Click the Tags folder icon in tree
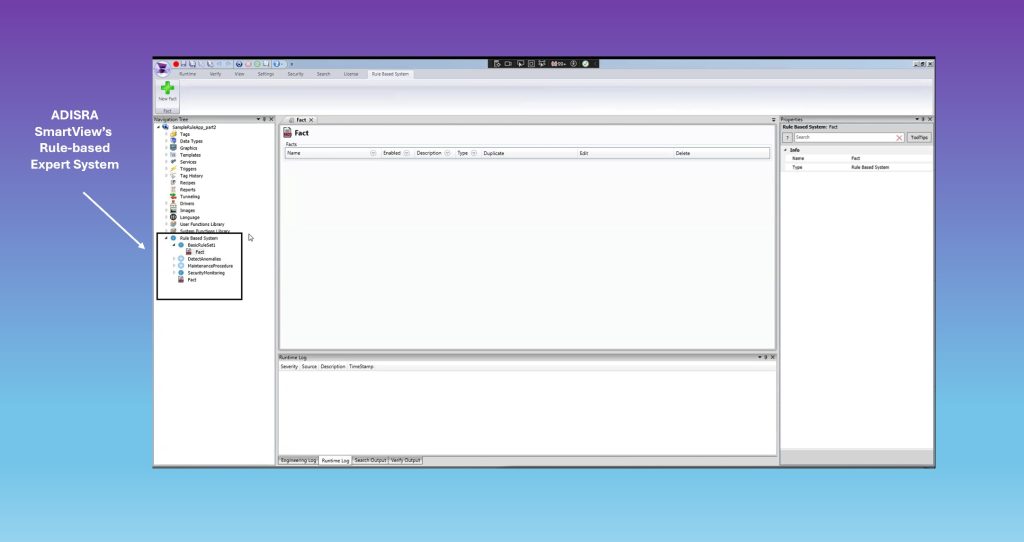The width and height of the screenshot is (1024, 542). (x=174, y=134)
